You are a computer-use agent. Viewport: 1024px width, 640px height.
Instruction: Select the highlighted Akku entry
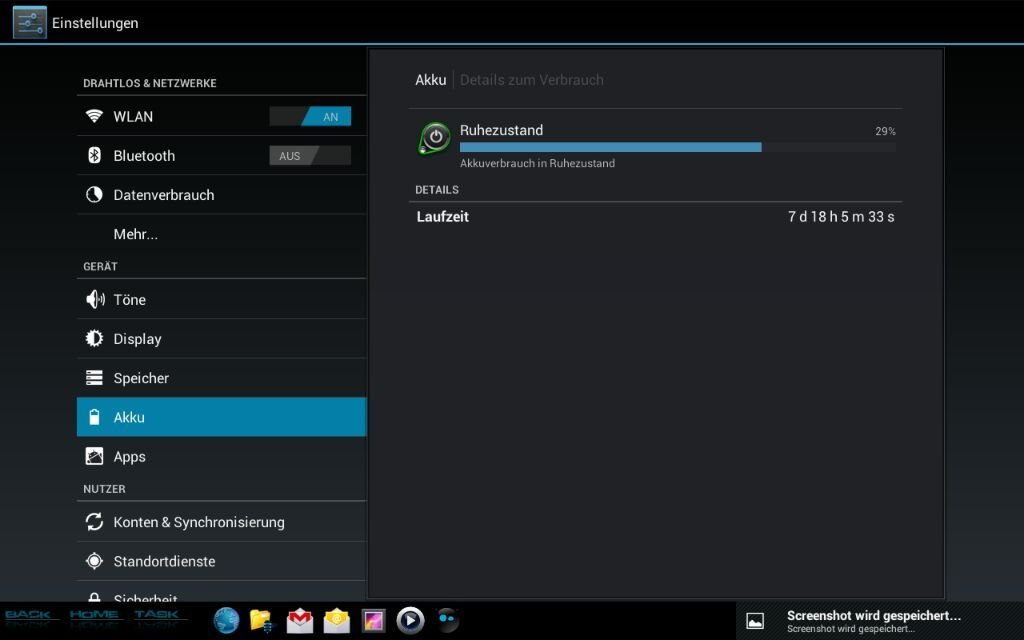coord(221,417)
